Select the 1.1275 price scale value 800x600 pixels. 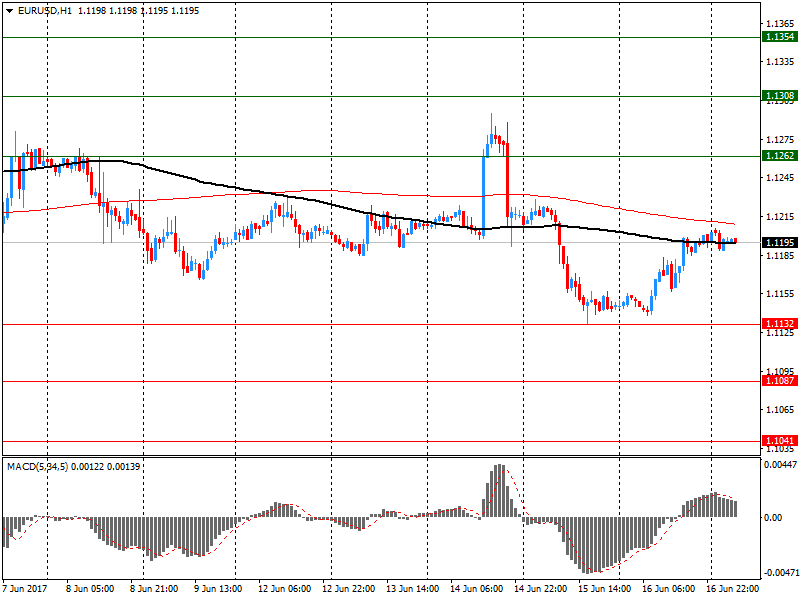tap(780, 139)
